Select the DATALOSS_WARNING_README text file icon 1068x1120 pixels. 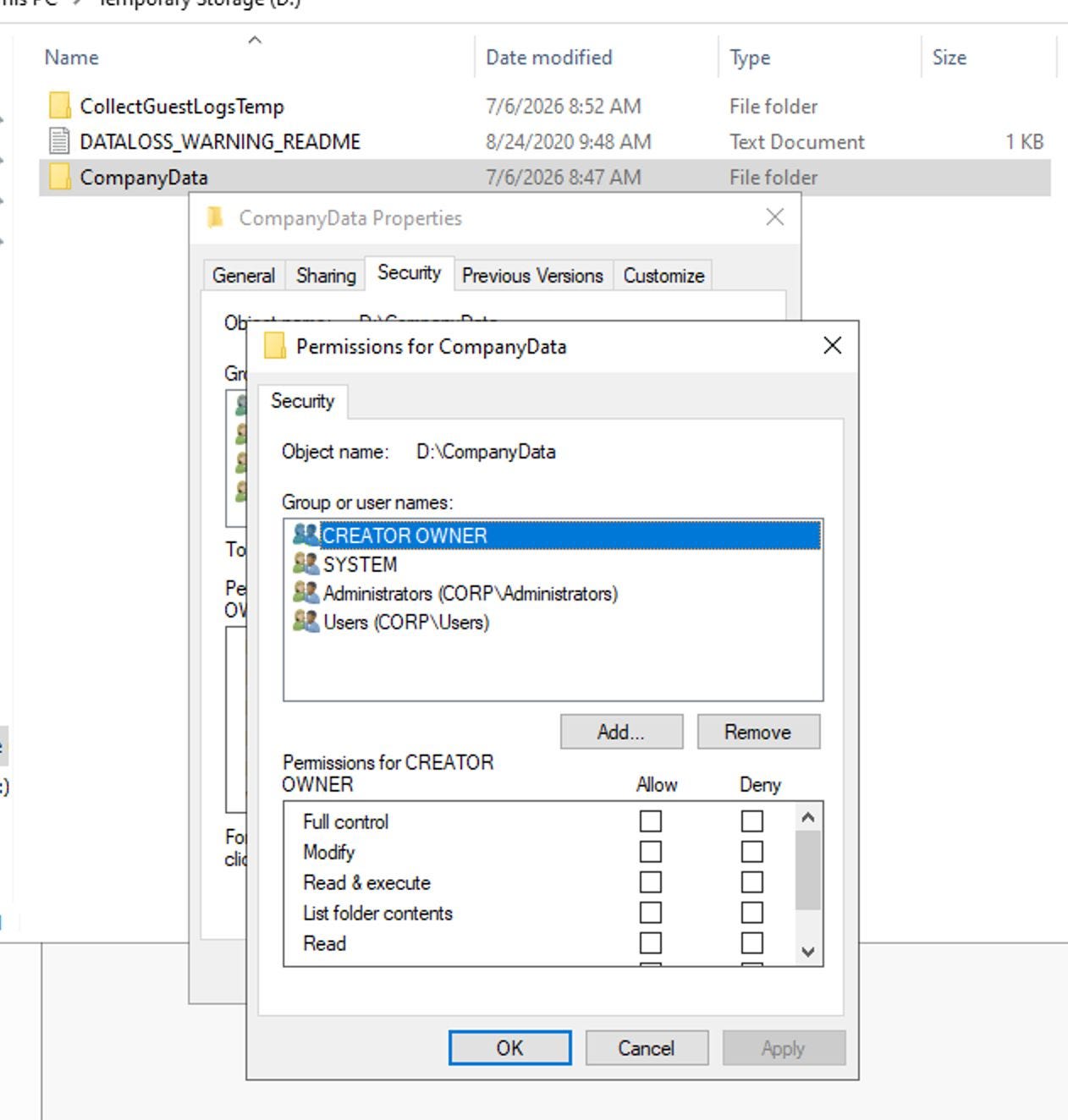pyautogui.click(x=59, y=141)
